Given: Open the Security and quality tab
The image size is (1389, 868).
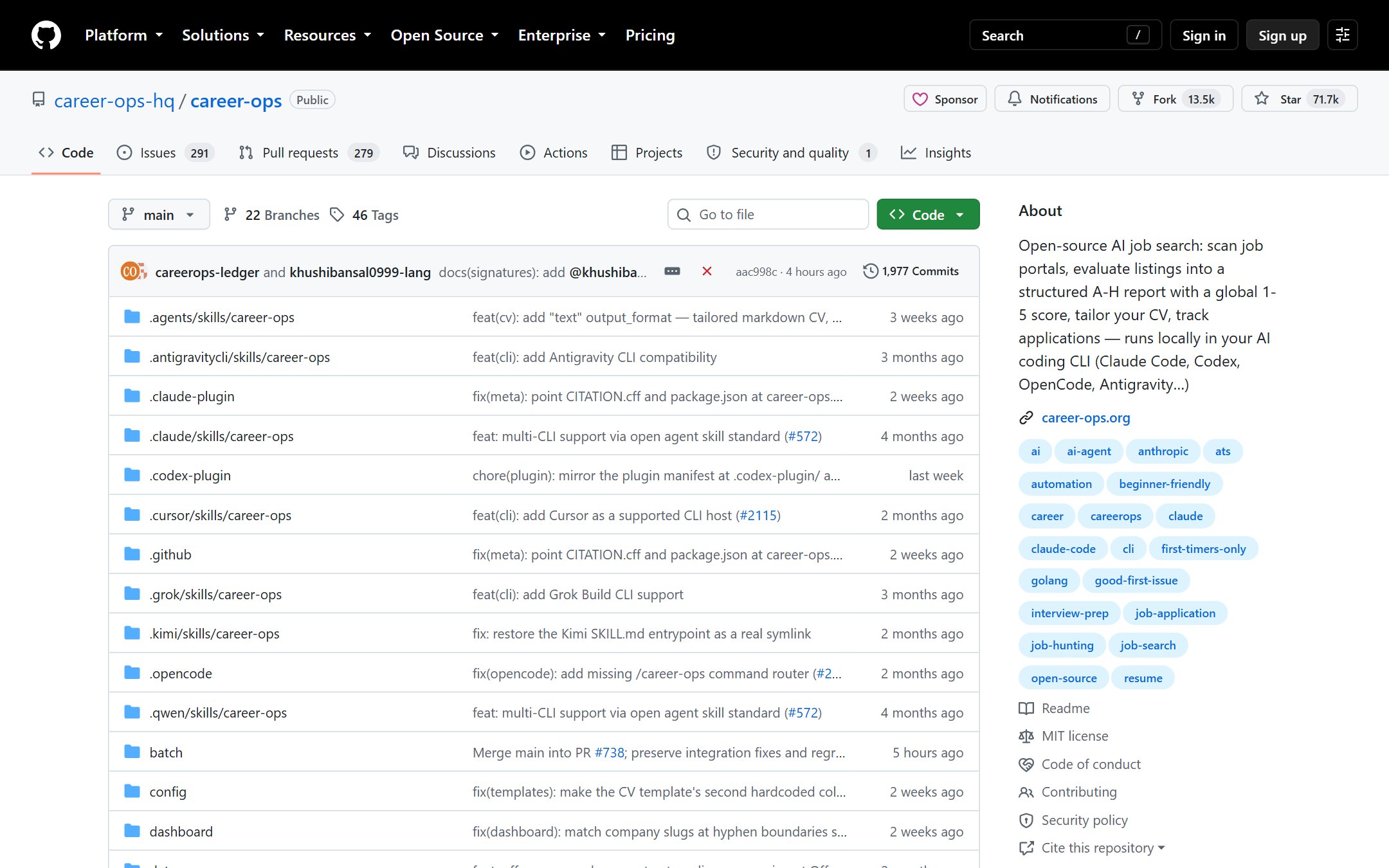Looking at the screenshot, I should pos(792,152).
